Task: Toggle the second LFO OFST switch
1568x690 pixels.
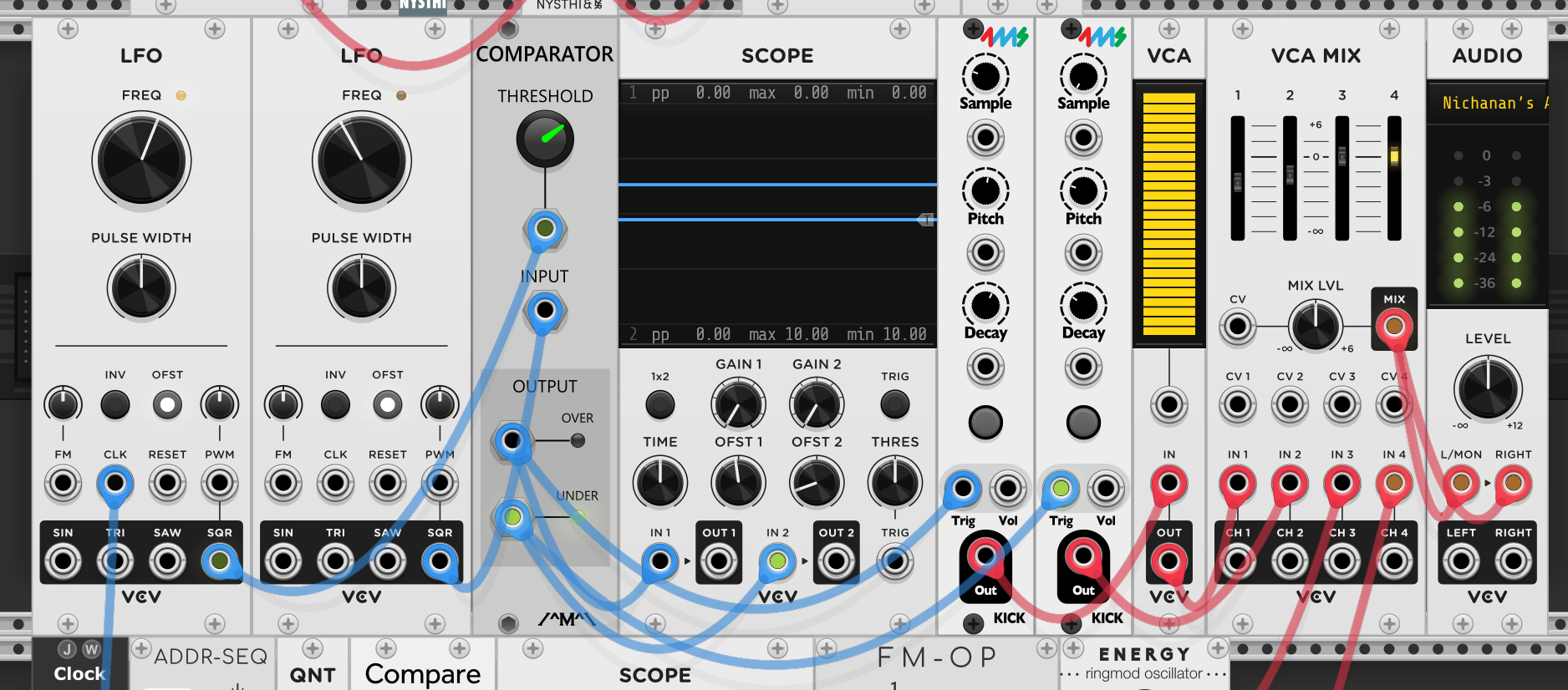Action: [388, 405]
